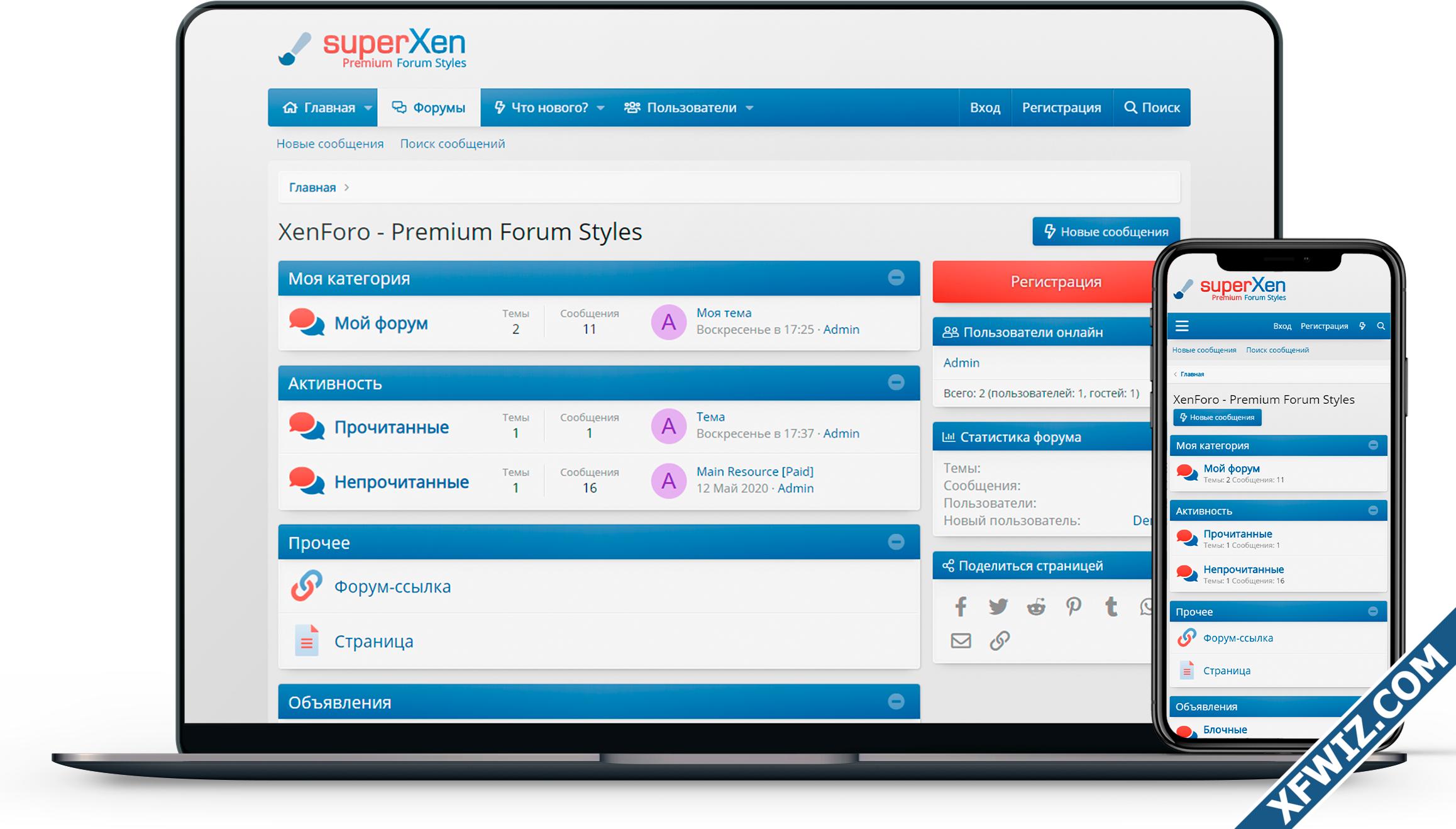Click the Страница document icon
Image resolution: width=1456 pixels, height=829 pixels.
[x=307, y=640]
